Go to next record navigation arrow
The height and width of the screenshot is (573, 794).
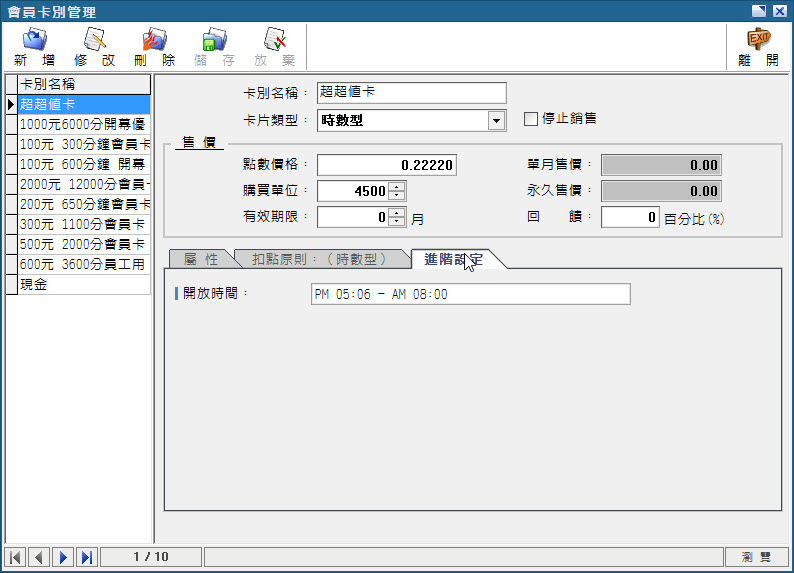tap(63, 557)
